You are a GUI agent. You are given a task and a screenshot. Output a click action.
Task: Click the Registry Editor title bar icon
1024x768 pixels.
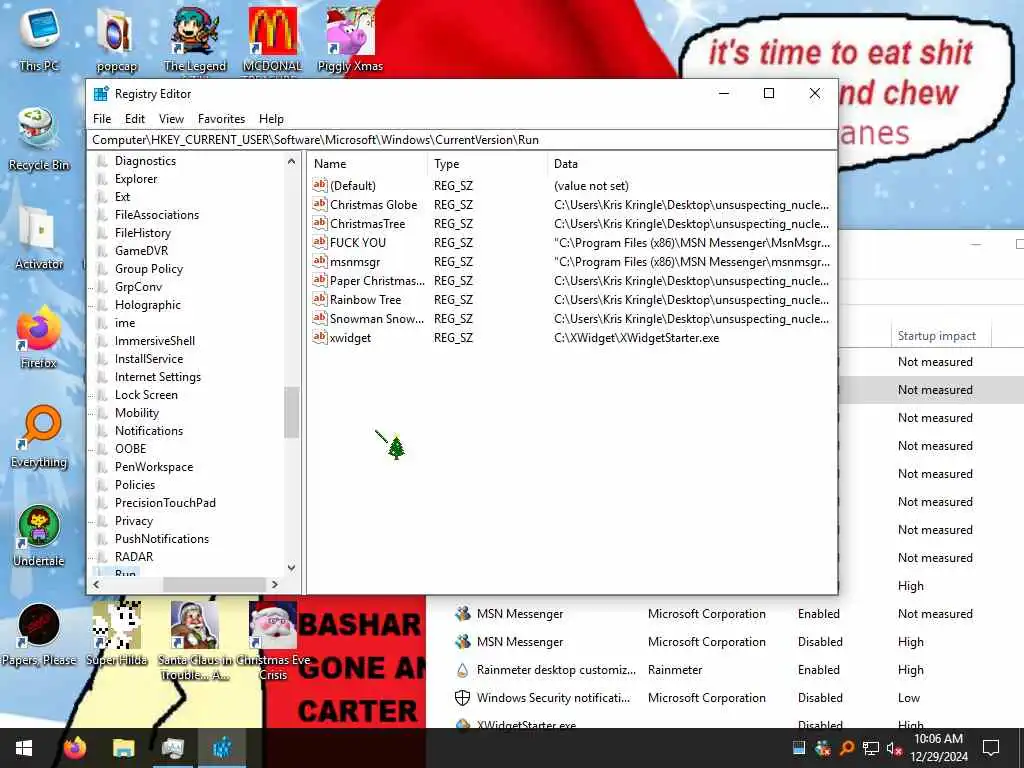(x=101, y=93)
